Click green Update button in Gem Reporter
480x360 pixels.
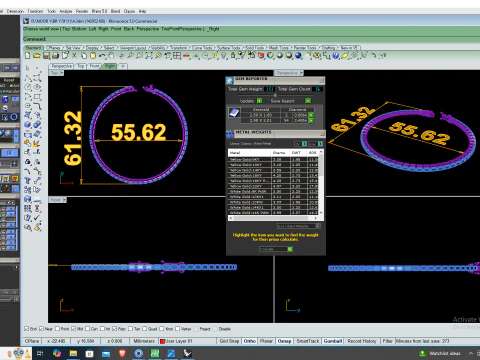[x=259, y=101]
